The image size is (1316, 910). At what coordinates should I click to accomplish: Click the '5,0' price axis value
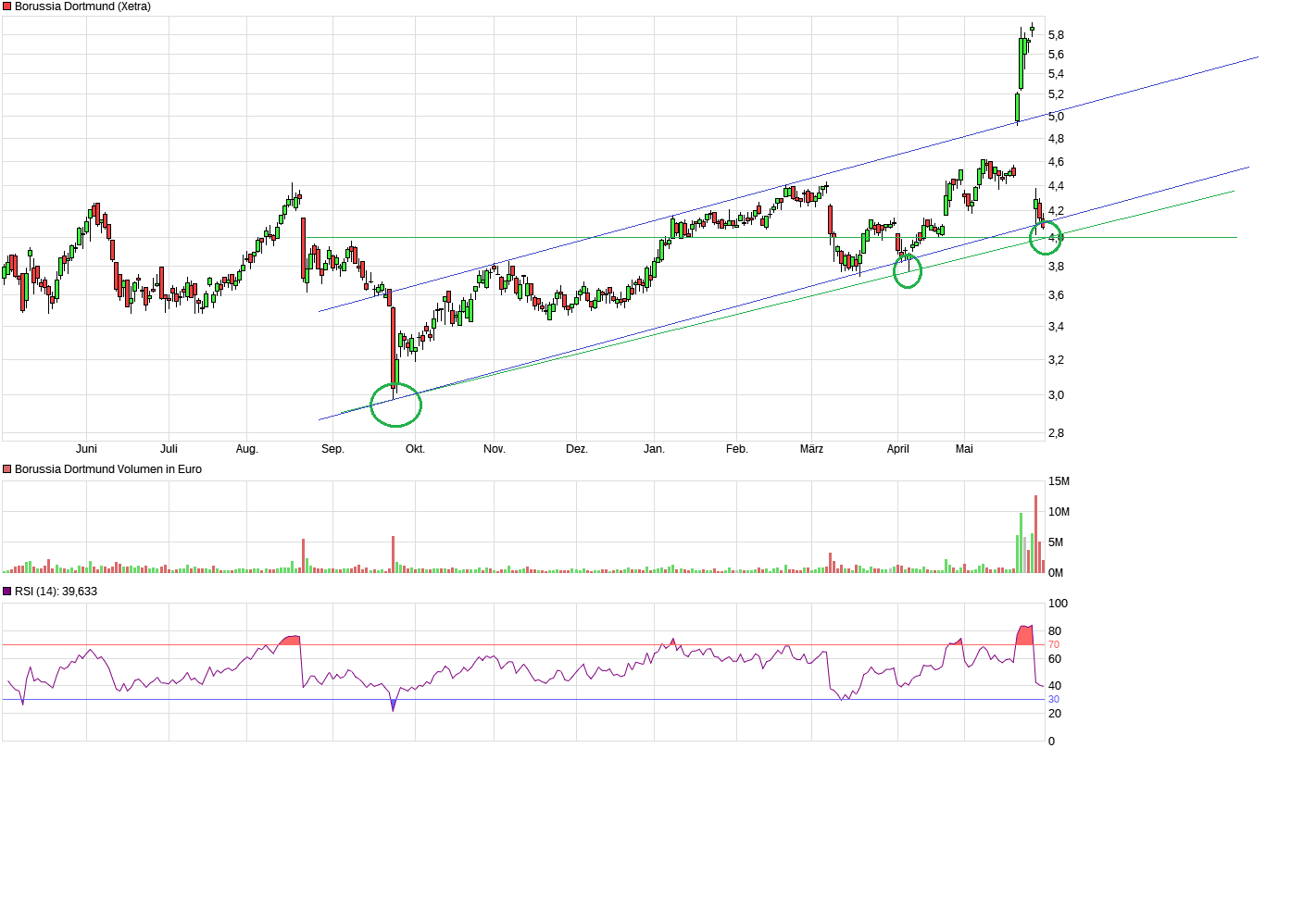coord(1056,117)
